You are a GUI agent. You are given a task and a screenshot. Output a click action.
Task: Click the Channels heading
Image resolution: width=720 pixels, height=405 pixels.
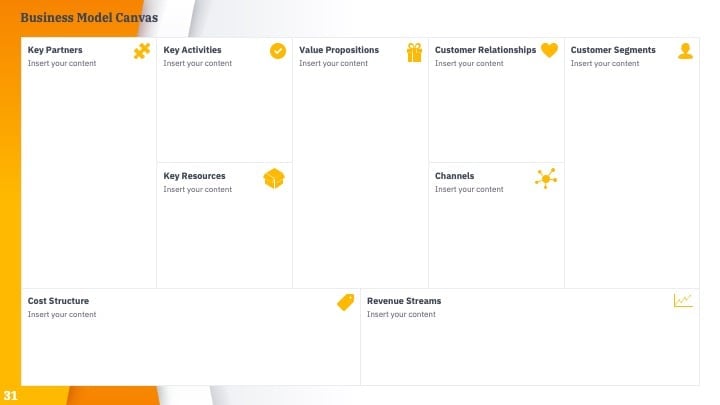coord(454,176)
